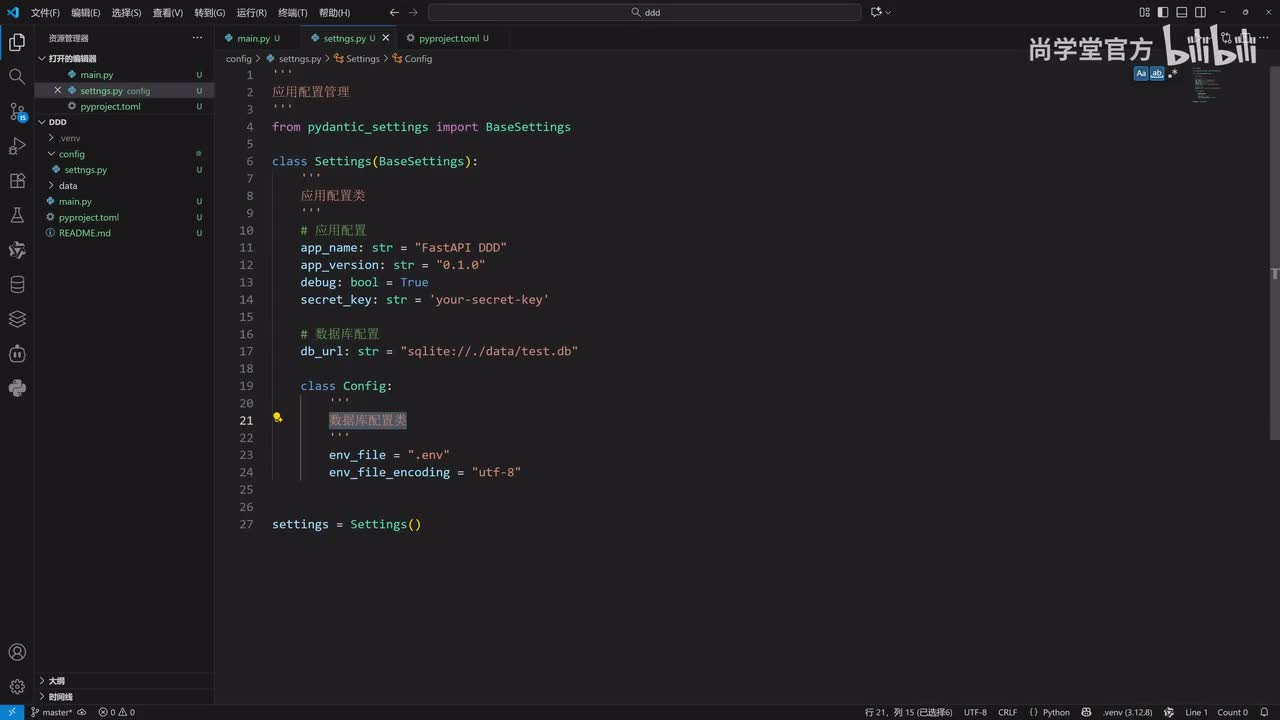This screenshot has height=720, width=1280.
Task: Expand the .venv folder
Action: (124, 138)
